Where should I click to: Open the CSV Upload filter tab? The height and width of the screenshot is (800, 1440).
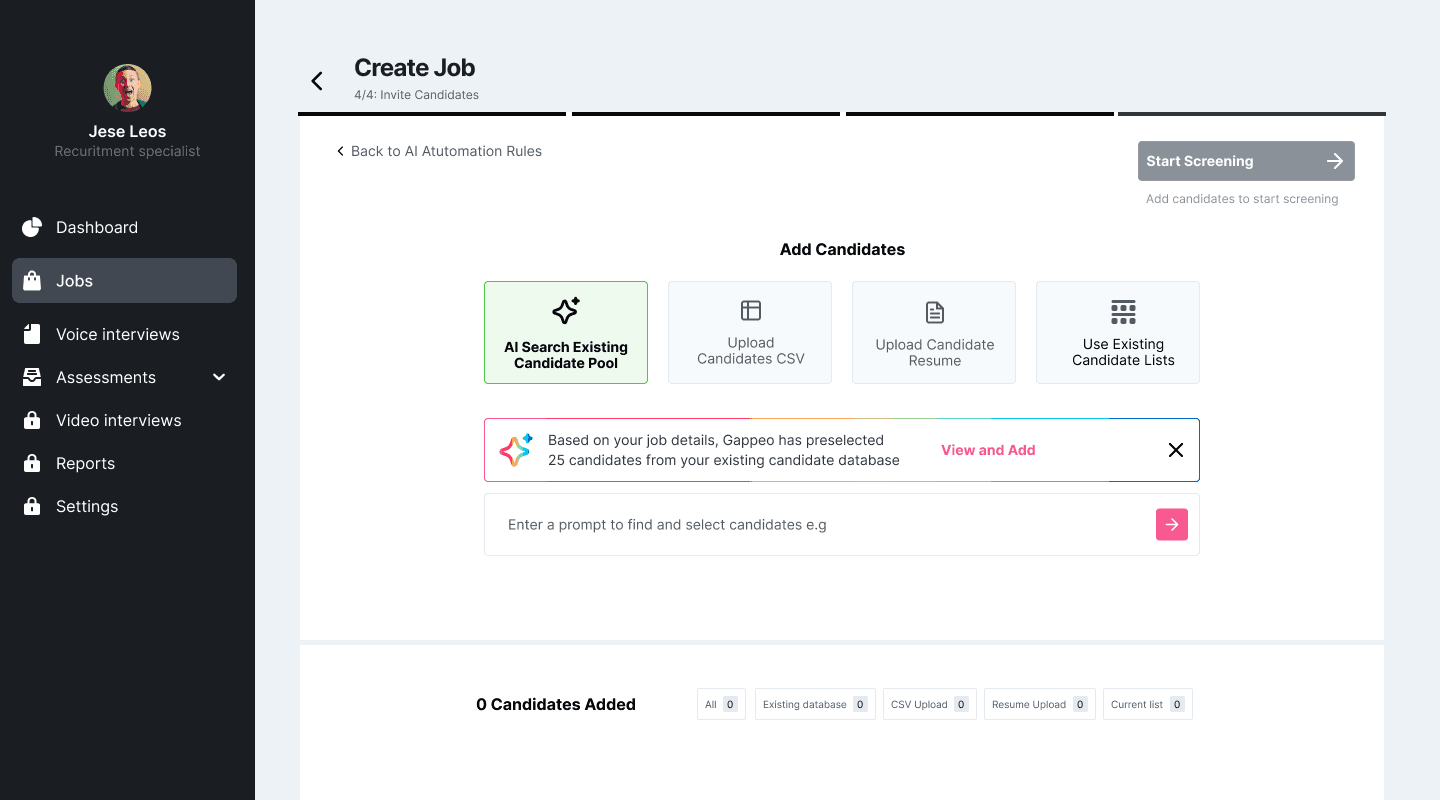point(929,704)
